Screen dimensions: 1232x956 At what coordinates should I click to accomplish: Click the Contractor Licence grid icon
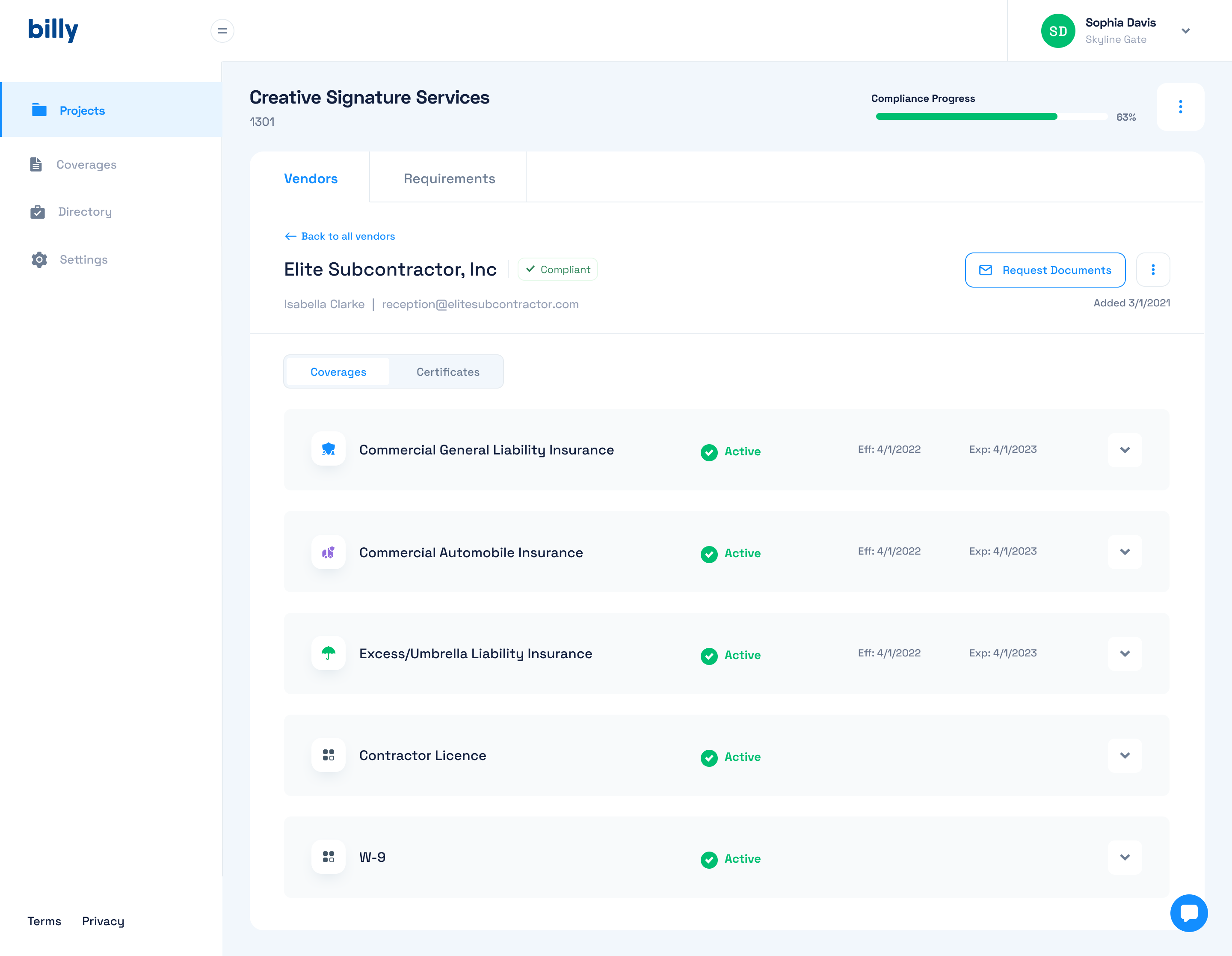(328, 755)
